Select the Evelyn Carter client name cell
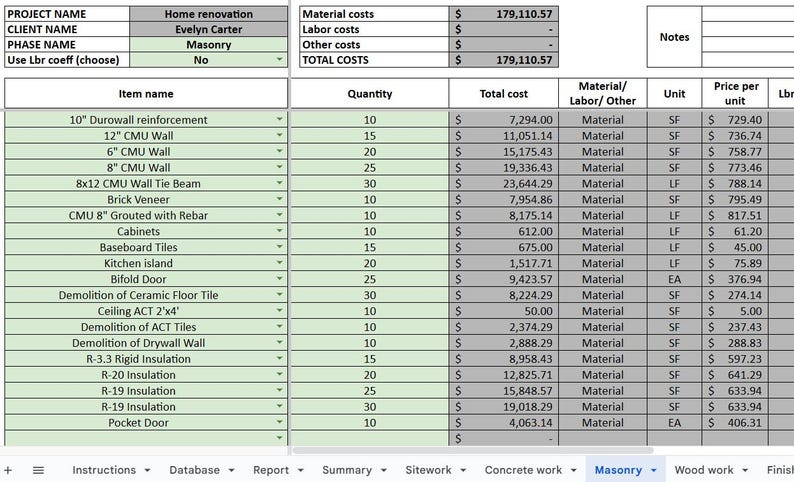The height and width of the screenshot is (482, 794). click(x=208, y=29)
